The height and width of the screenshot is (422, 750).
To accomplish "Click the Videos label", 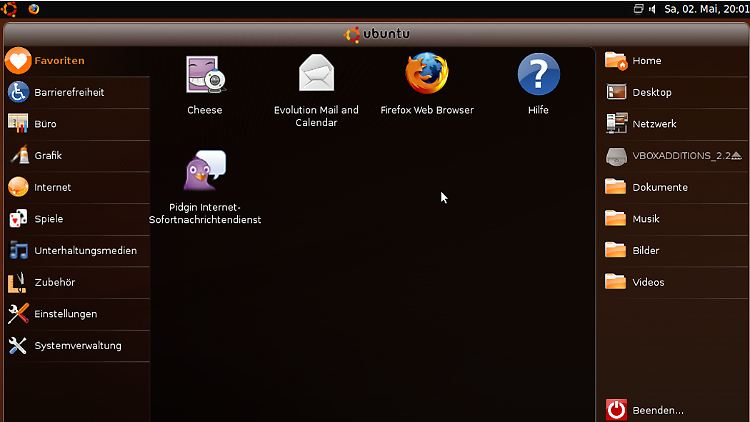I will (x=648, y=282).
